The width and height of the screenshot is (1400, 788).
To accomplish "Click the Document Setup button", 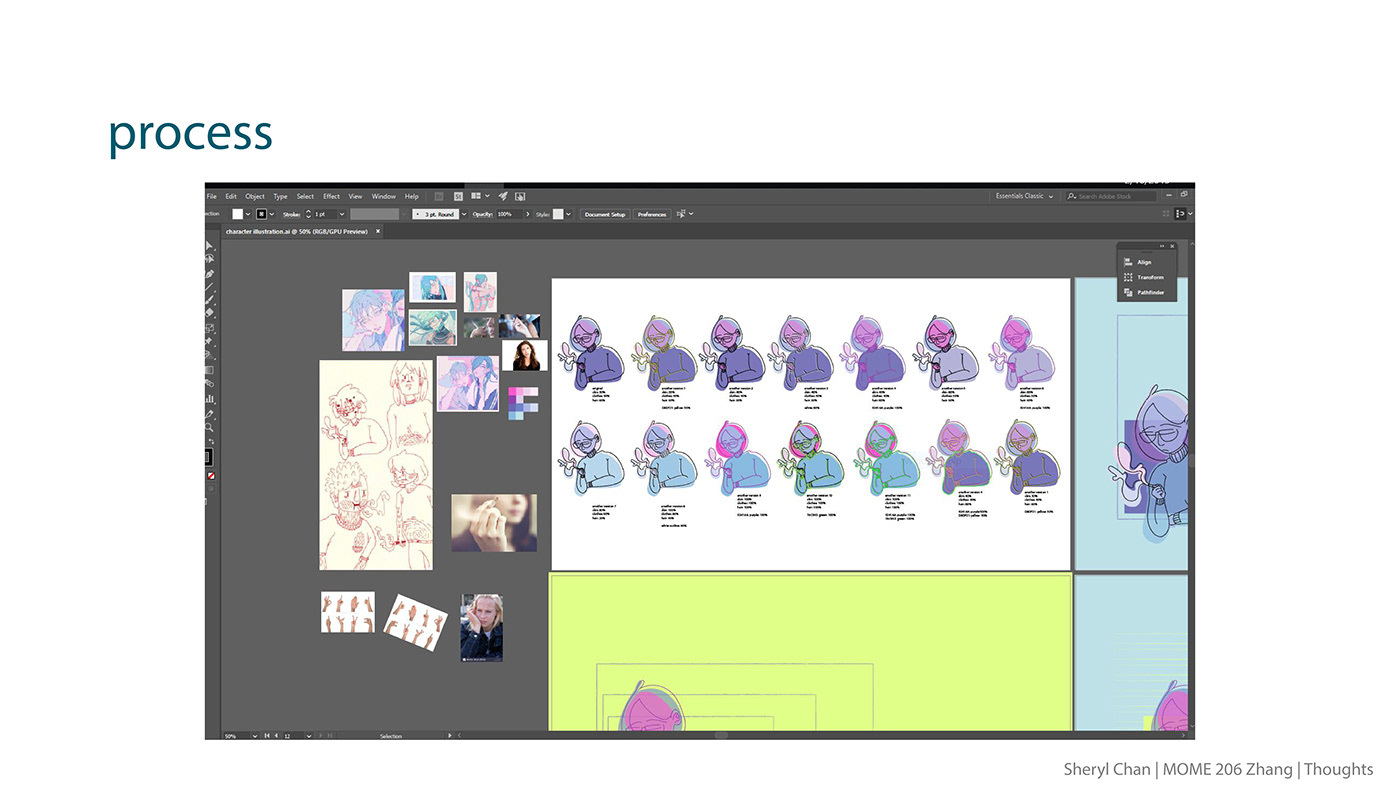I will [x=605, y=214].
